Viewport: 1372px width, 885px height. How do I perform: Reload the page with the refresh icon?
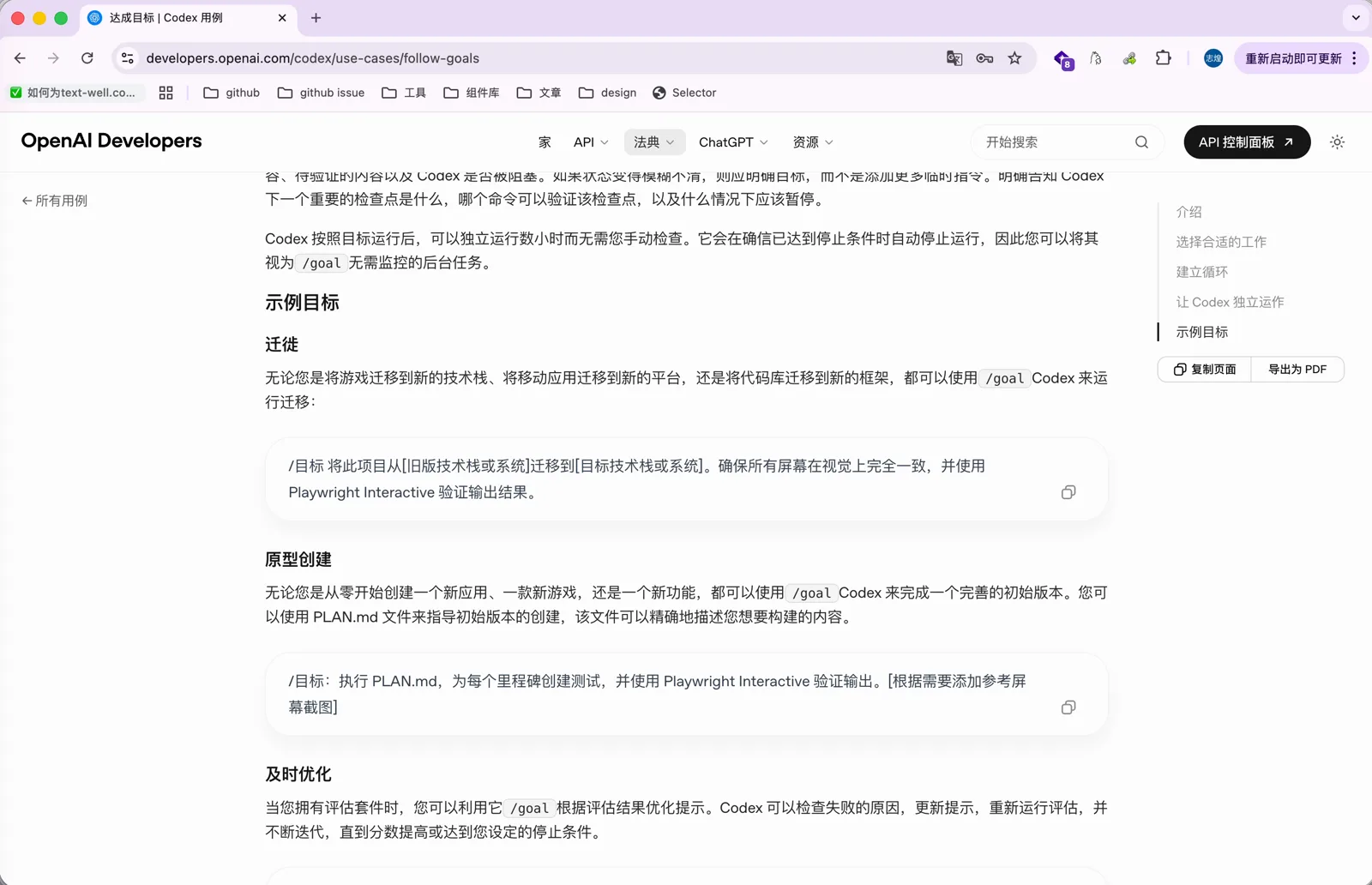pos(87,58)
